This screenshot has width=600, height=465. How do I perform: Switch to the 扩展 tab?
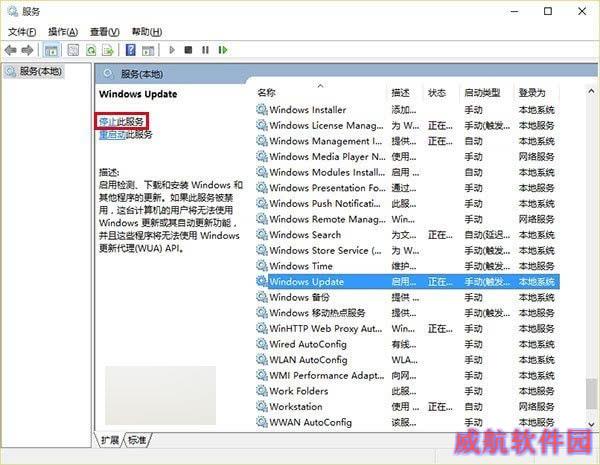[110, 440]
